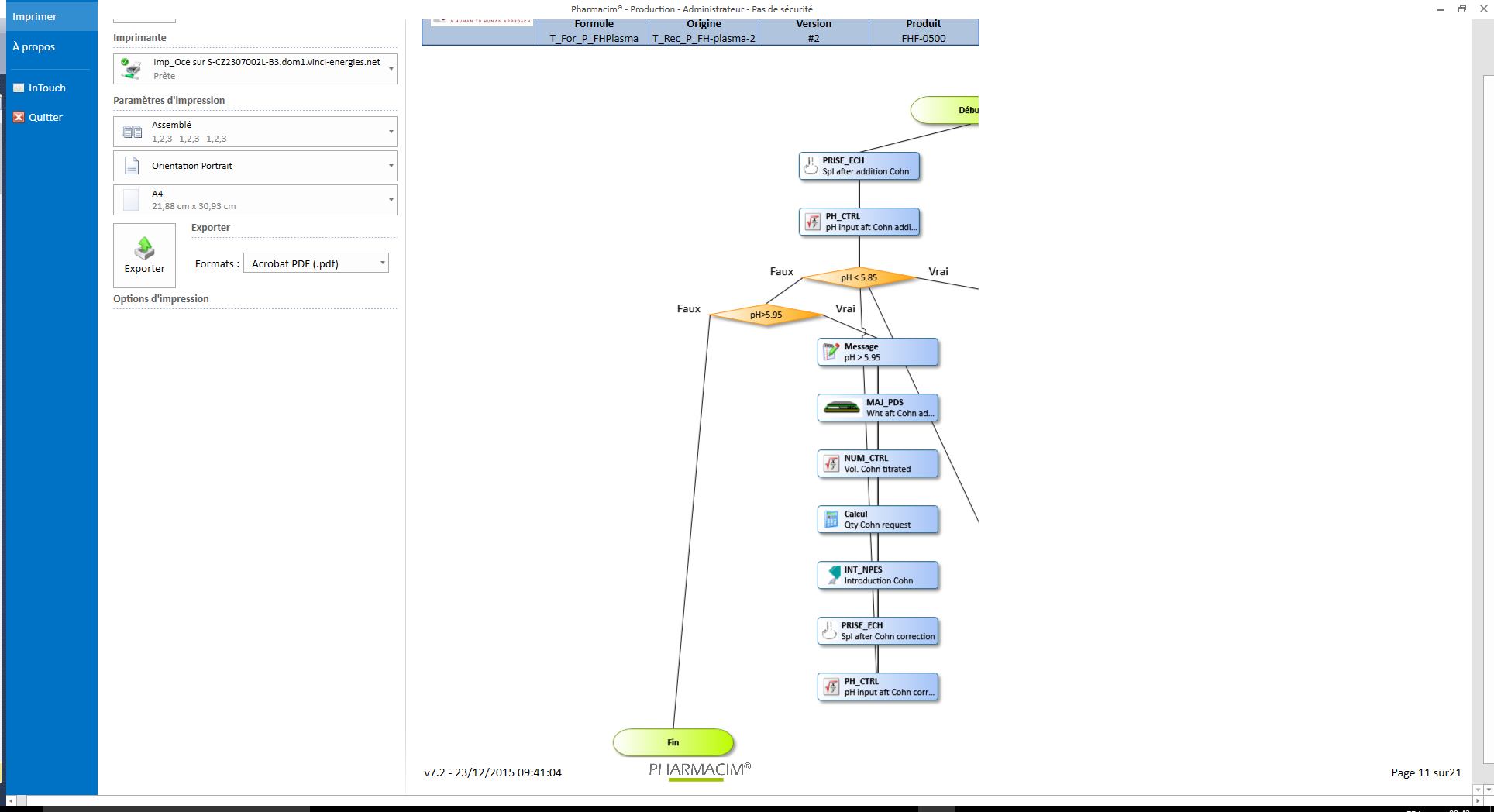The width and height of the screenshot is (1494, 812).
Task: Click the Calcul calculator icon
Action: point(831,519)
